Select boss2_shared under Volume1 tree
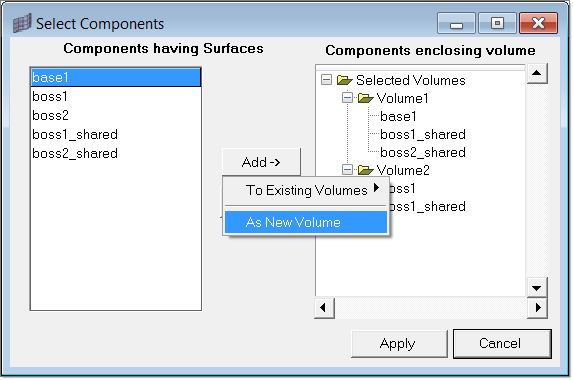The width and height of the screenshot is (573, 380). pos(423,152)
